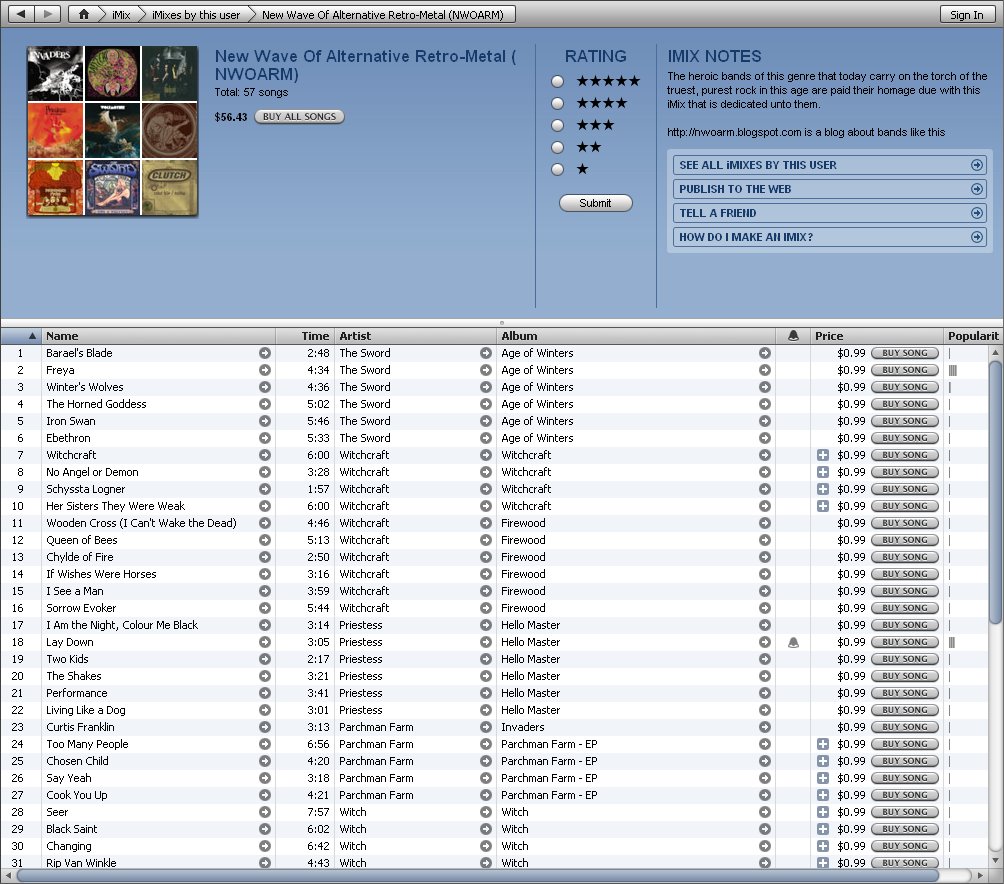This screenshot has height=884, width=1004.
Task: Click arrow next to Sorrow Evoker name
Action: (x=264, y=608)
